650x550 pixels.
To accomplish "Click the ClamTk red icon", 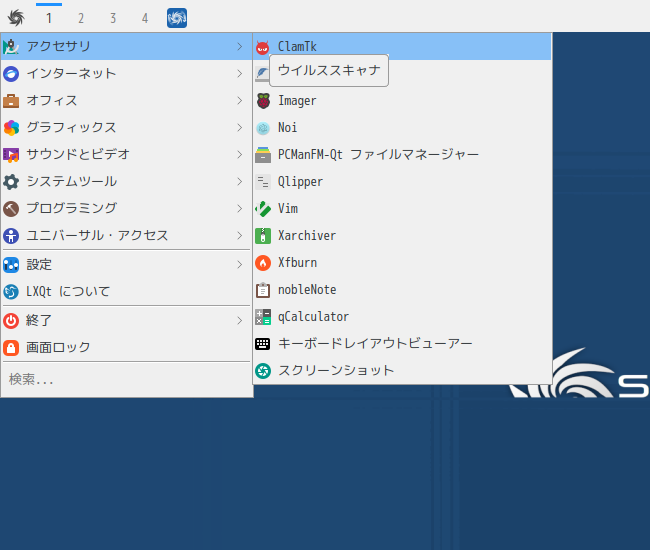I will click(x=262, y=48).
